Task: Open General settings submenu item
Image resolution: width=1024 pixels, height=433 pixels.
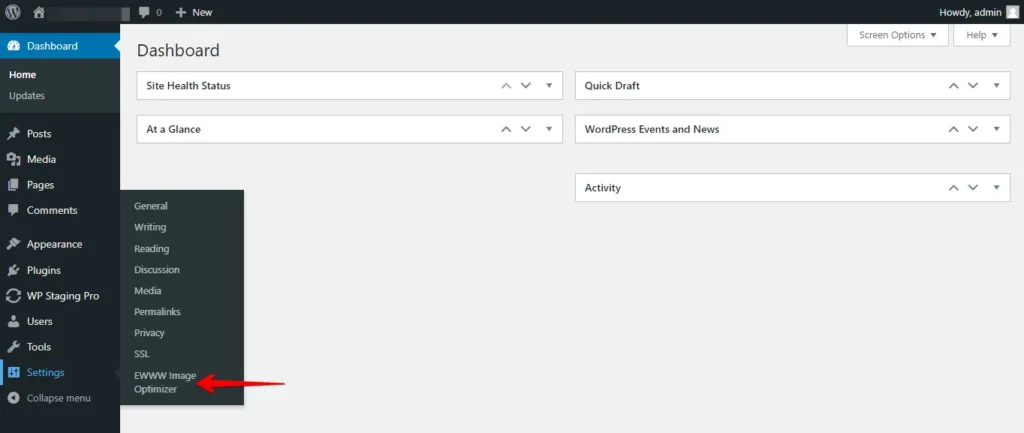Action: click(151, 206)
